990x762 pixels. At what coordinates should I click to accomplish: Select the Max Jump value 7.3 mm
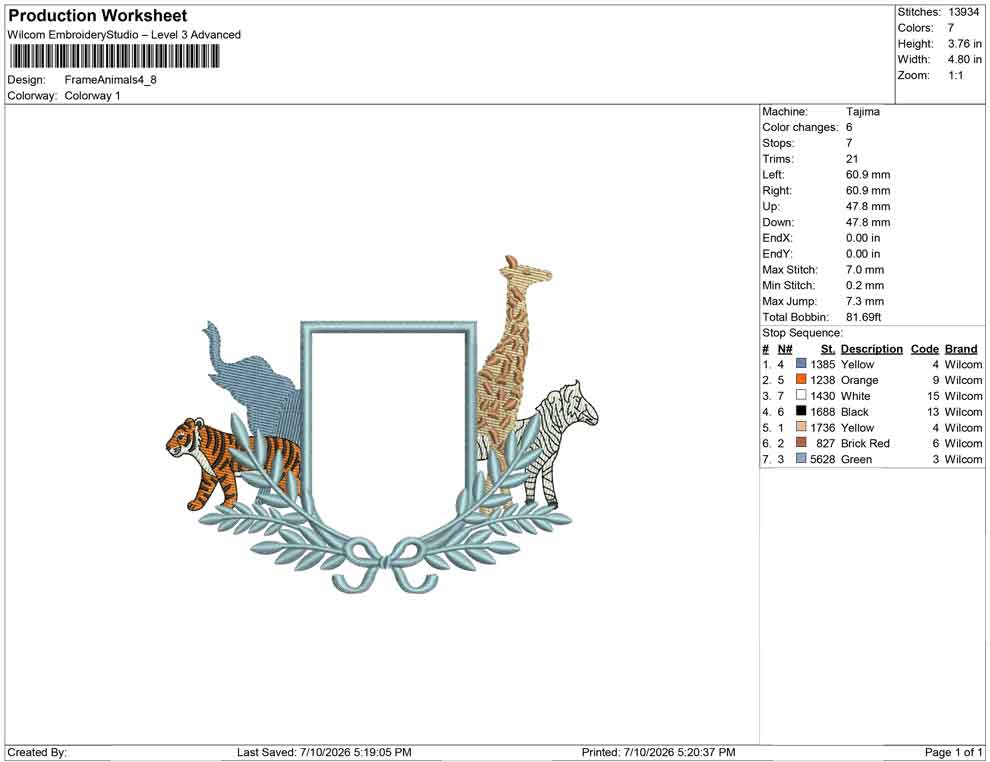click(x=865, y=301)
